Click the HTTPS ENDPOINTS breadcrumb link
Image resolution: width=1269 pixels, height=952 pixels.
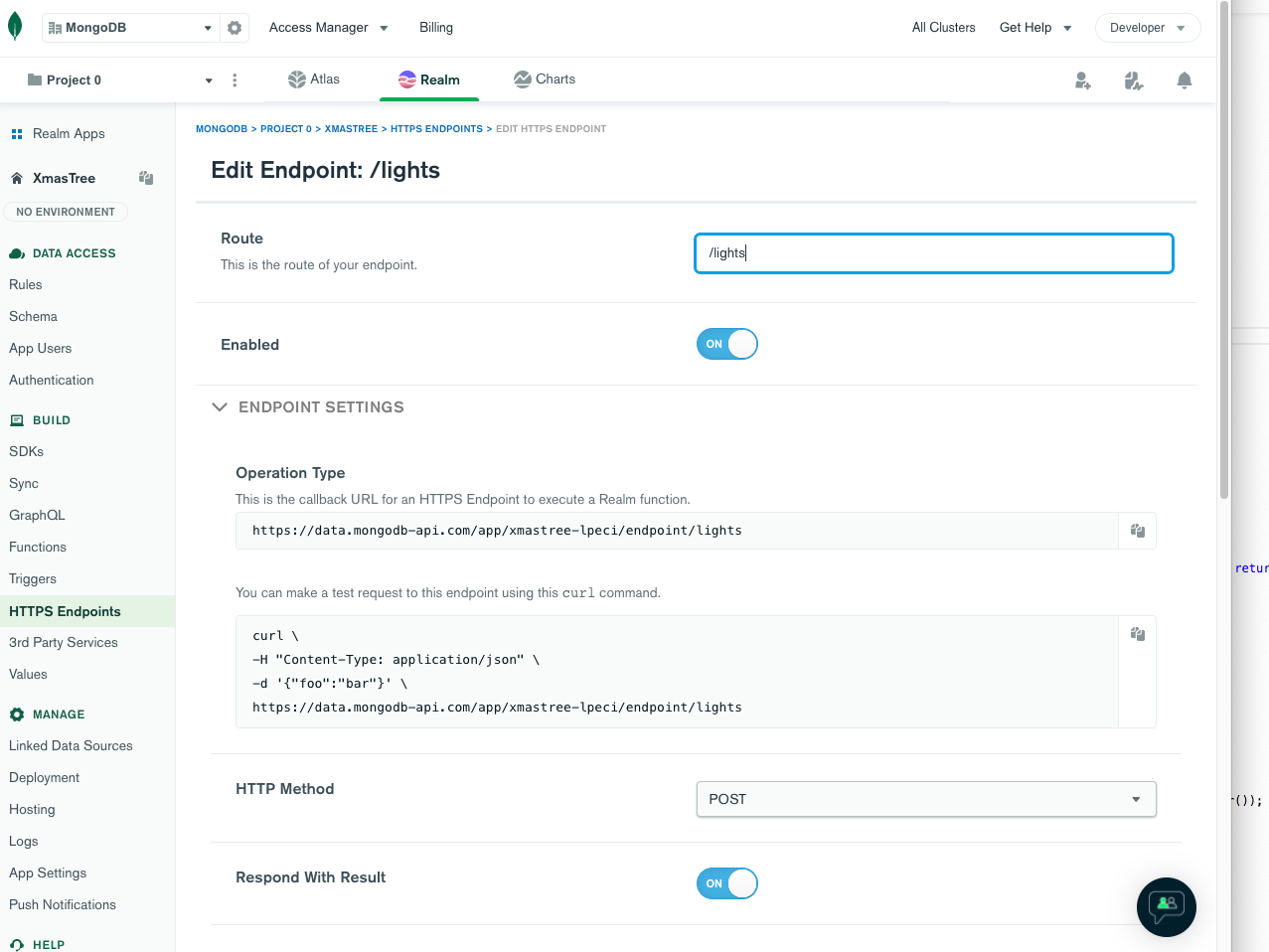pos(436,129)
